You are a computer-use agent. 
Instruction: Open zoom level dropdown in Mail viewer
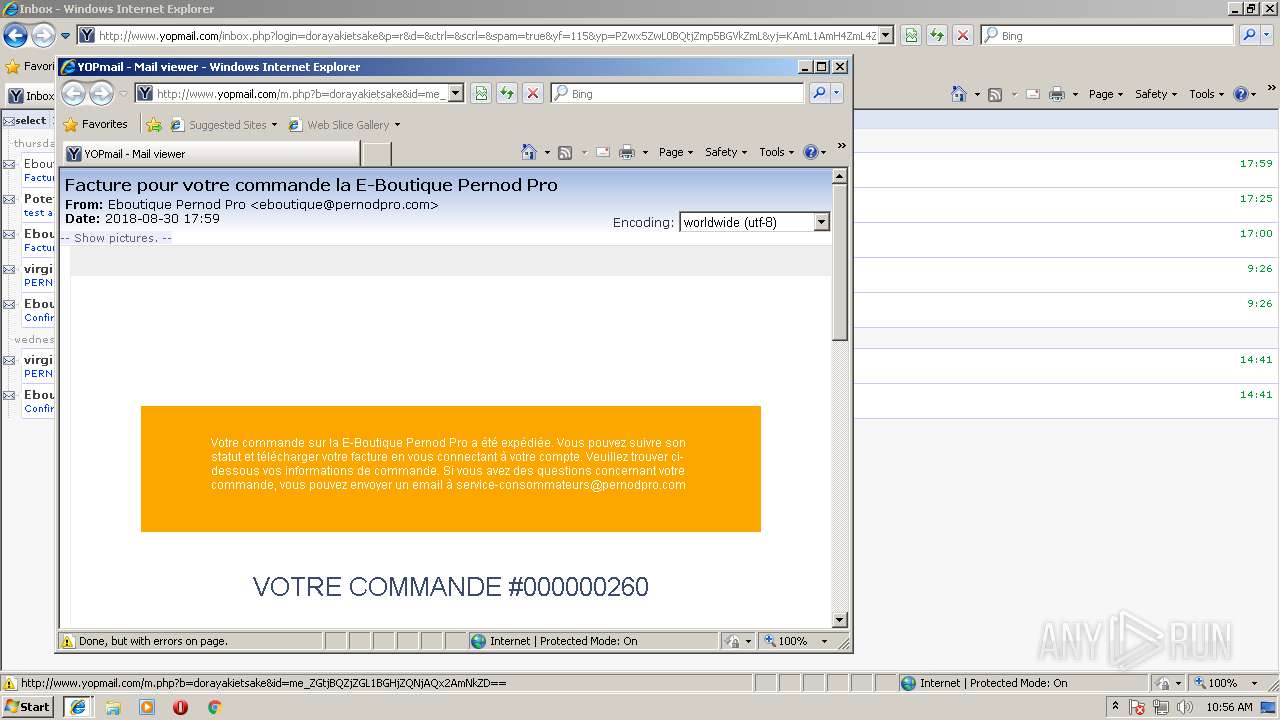(824, 641)
